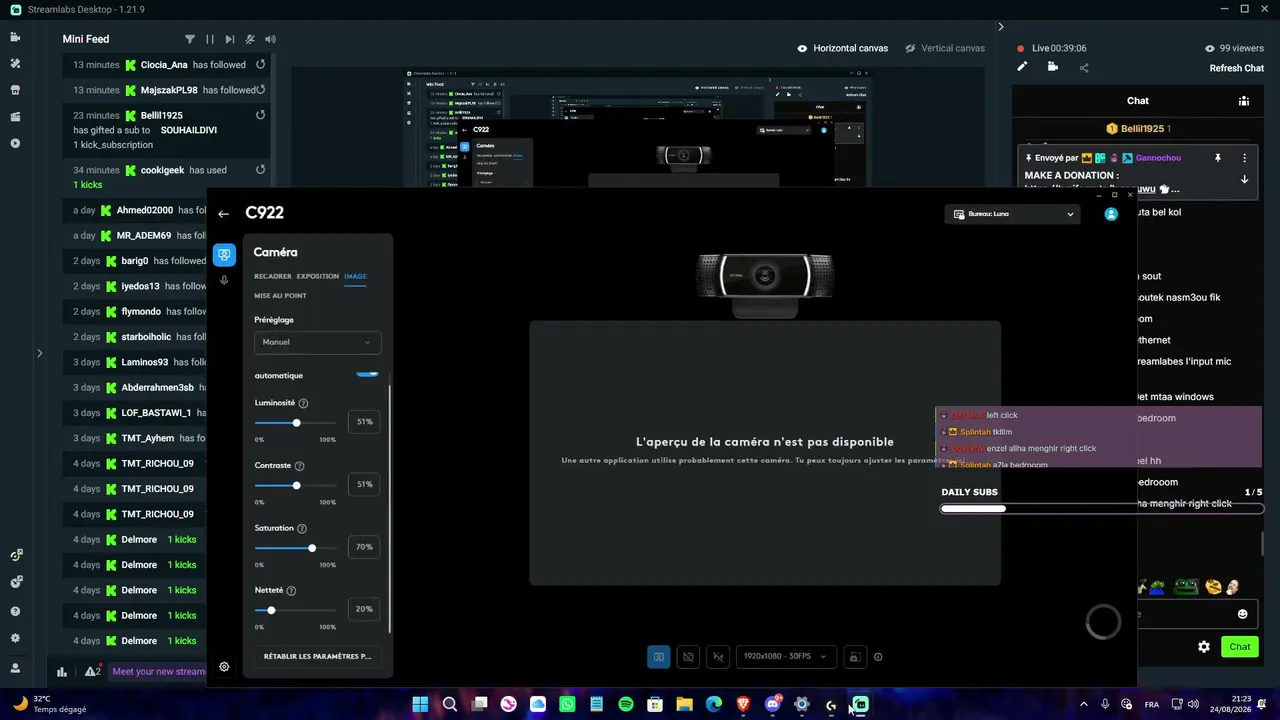Open the RECADRER tab
1280x720 pixels.
pos(273,276)
